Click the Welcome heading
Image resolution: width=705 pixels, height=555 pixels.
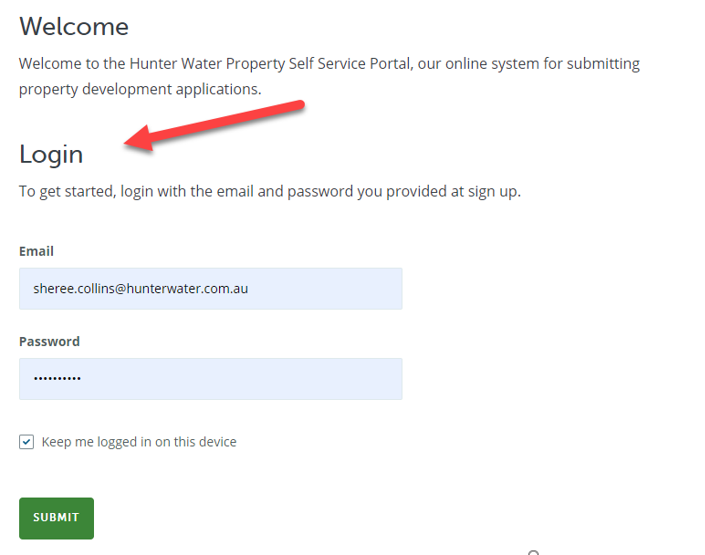click(74, 26)
